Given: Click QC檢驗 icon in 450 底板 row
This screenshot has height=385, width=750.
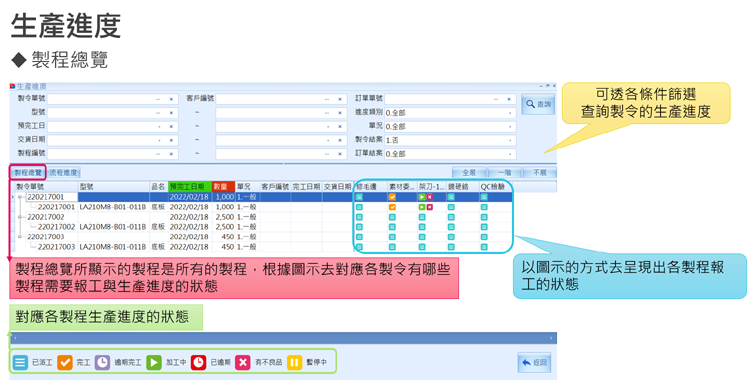Looking at the screenshot, I should [x=484, y=247].
